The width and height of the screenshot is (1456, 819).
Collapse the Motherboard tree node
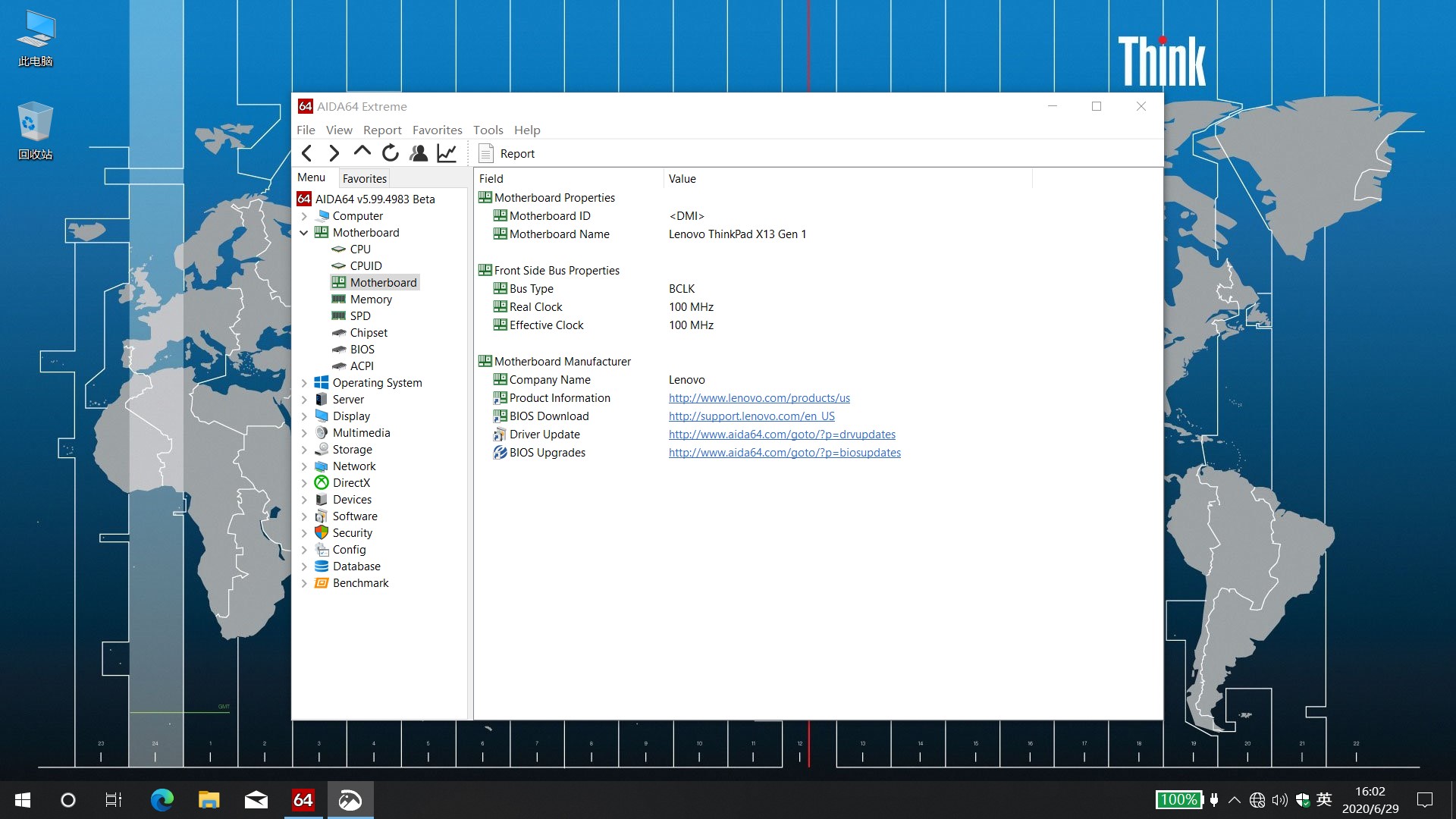[x=304, y=233]
